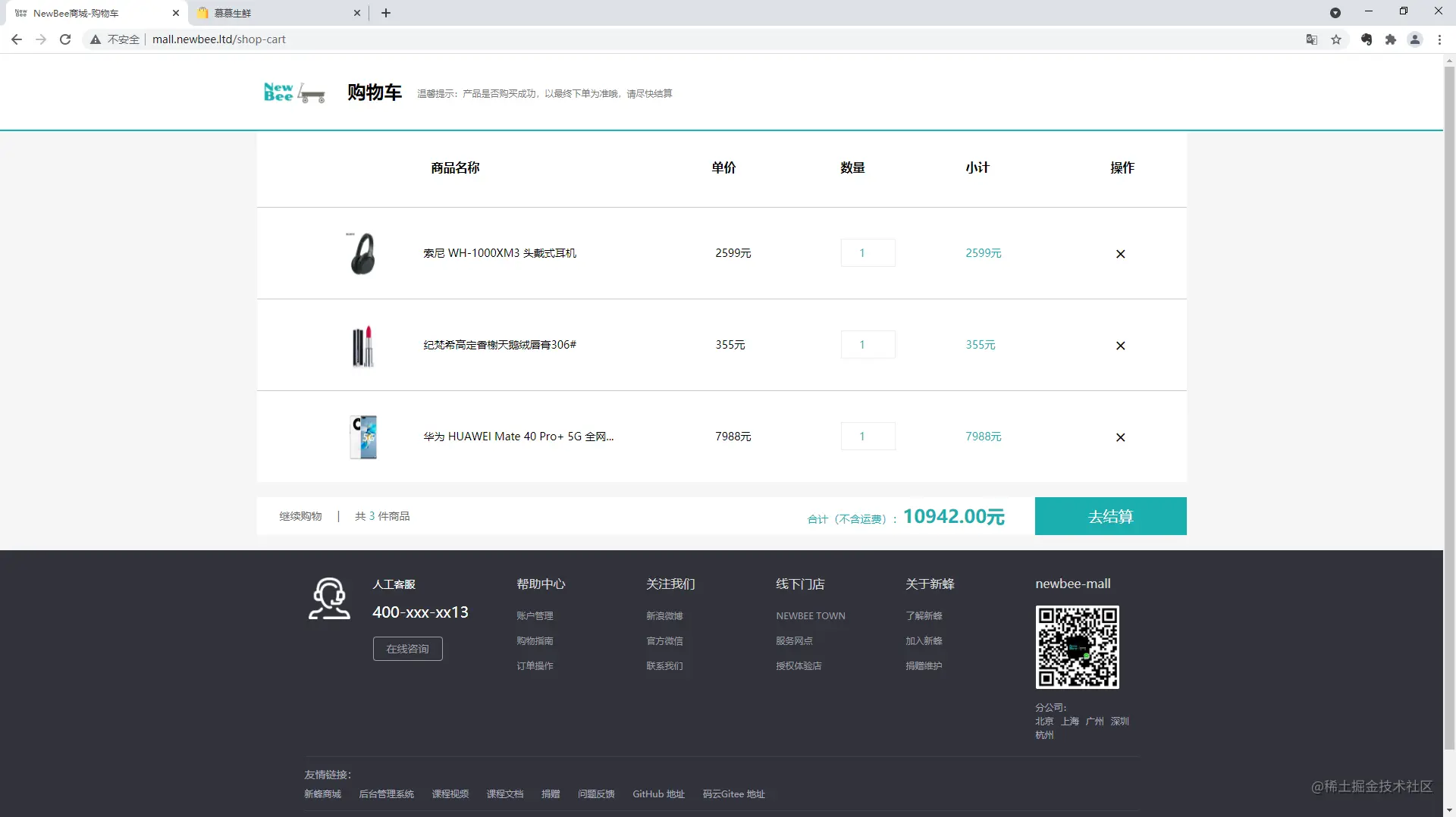
Task: Click the page vertical scrollbar
Action: [x=1449, y=409]
